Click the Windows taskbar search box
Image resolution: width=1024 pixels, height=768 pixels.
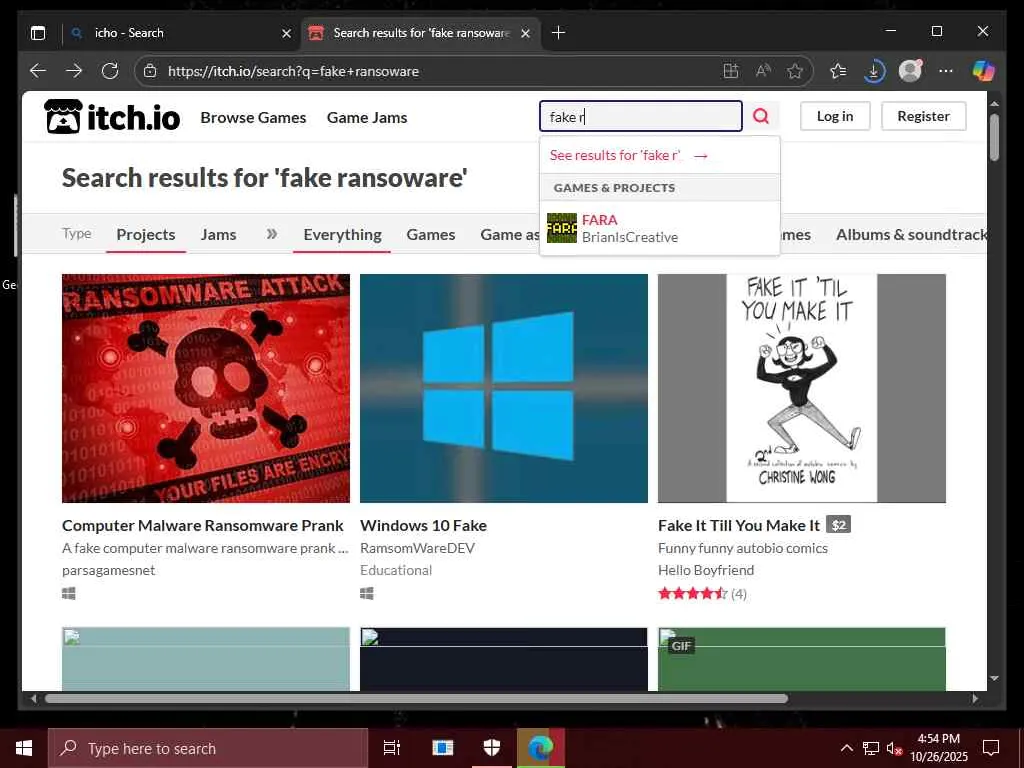208,748
